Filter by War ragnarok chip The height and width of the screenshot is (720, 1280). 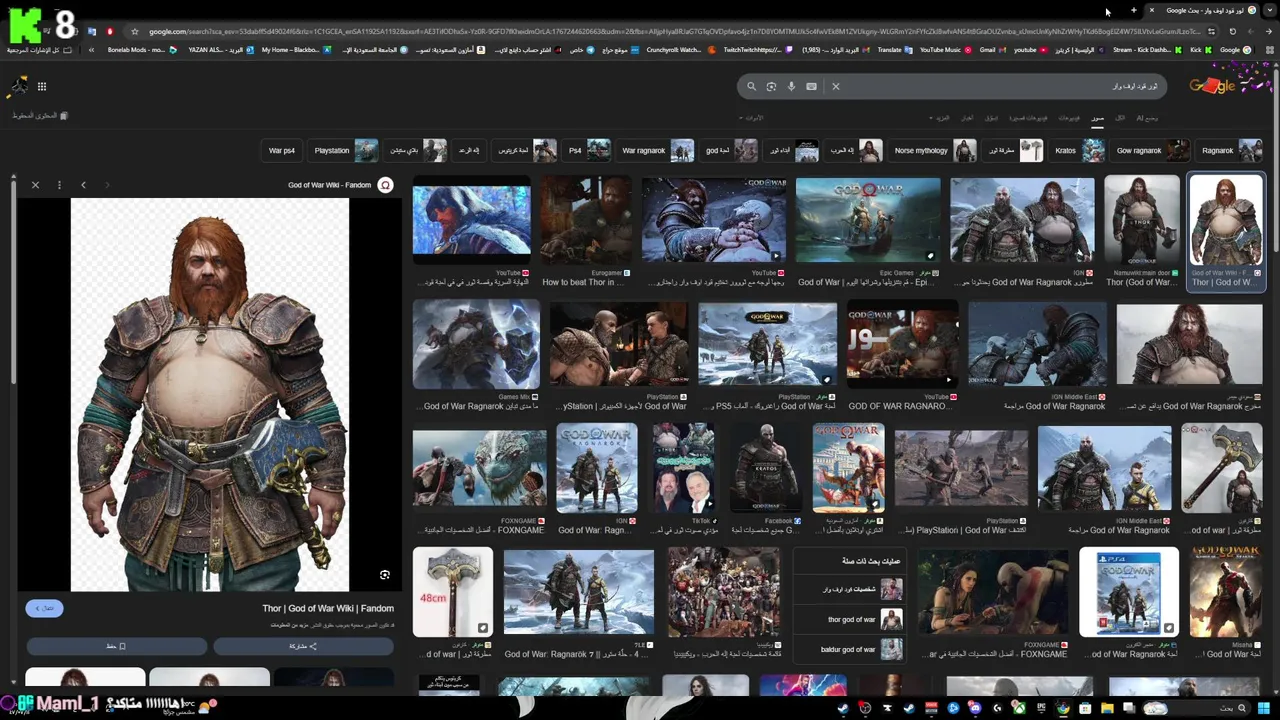tap(656, 151)
